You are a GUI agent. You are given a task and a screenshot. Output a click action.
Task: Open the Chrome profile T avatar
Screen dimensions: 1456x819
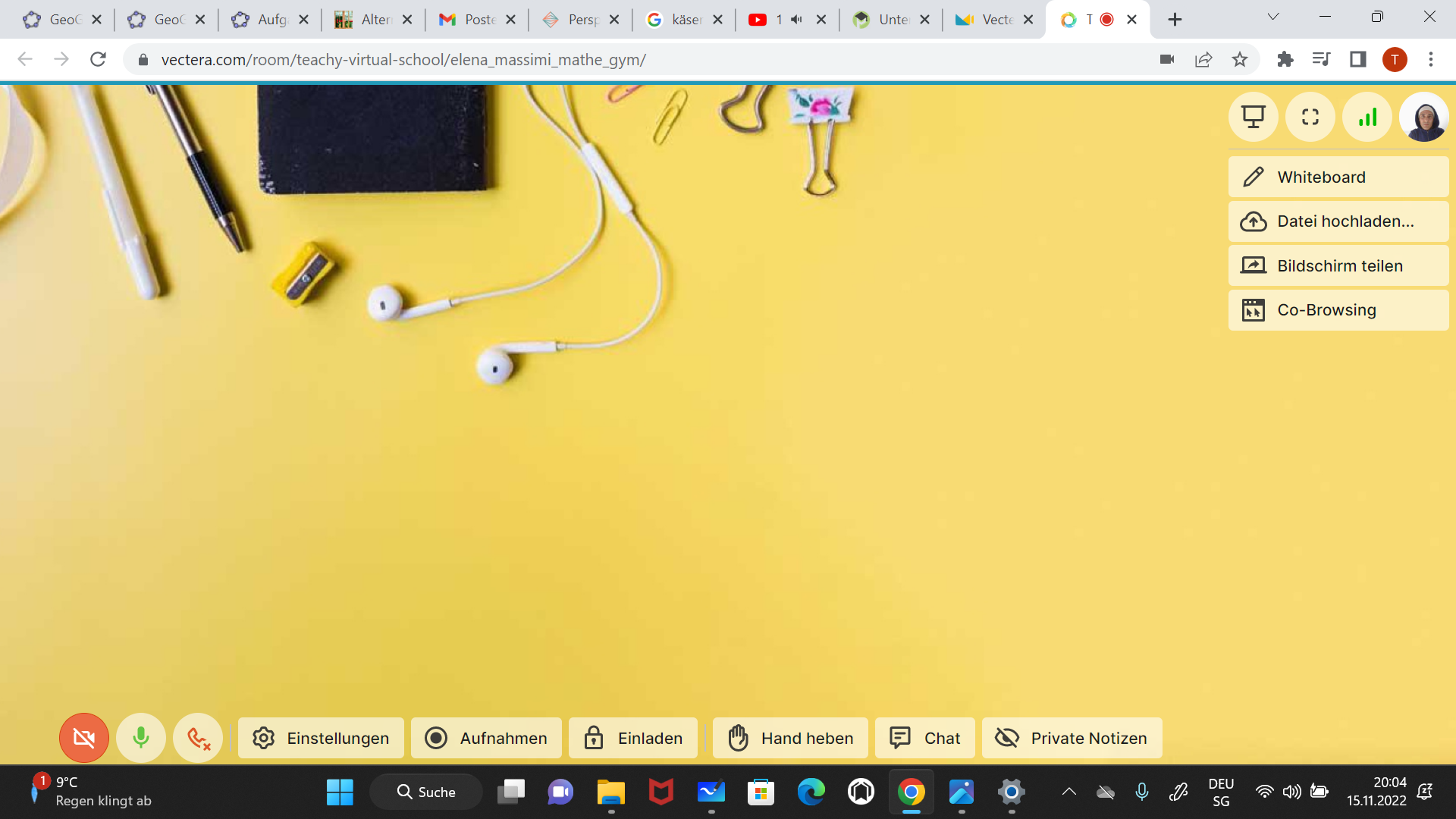(x=1395, y=59)
